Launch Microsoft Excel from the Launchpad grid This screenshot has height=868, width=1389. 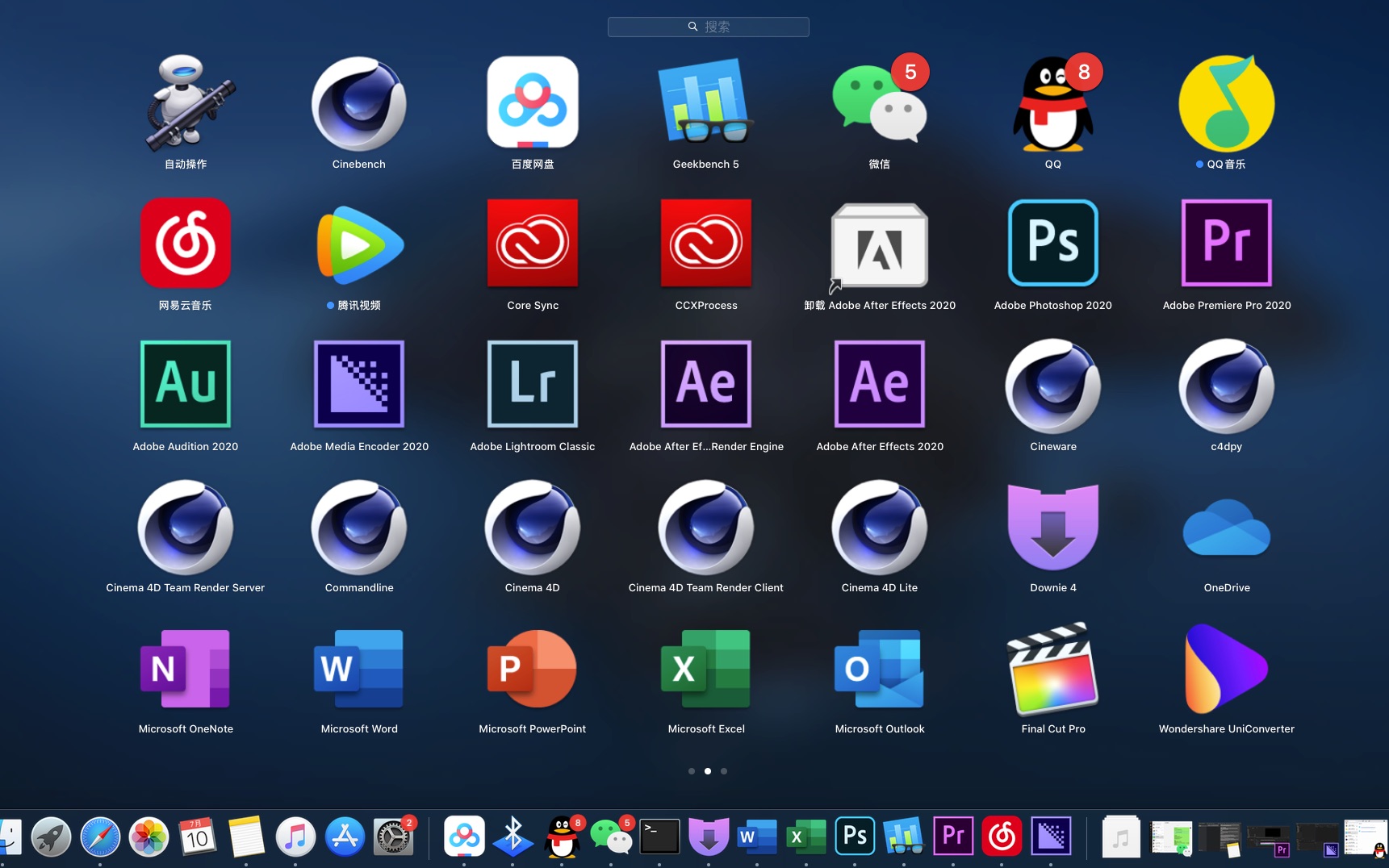tap(706, 669)
